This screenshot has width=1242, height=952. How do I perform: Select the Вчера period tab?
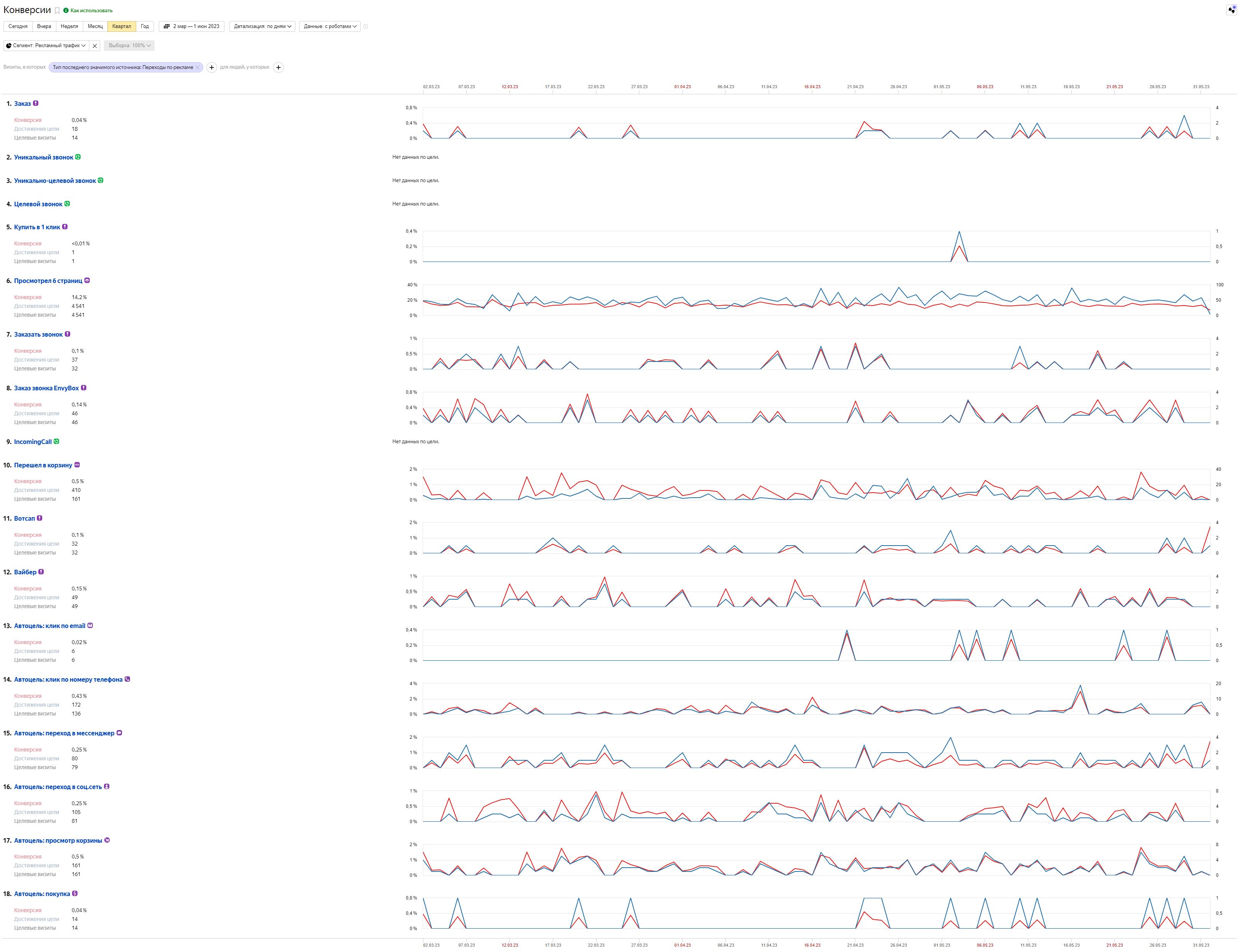click(x=44, y=26)
